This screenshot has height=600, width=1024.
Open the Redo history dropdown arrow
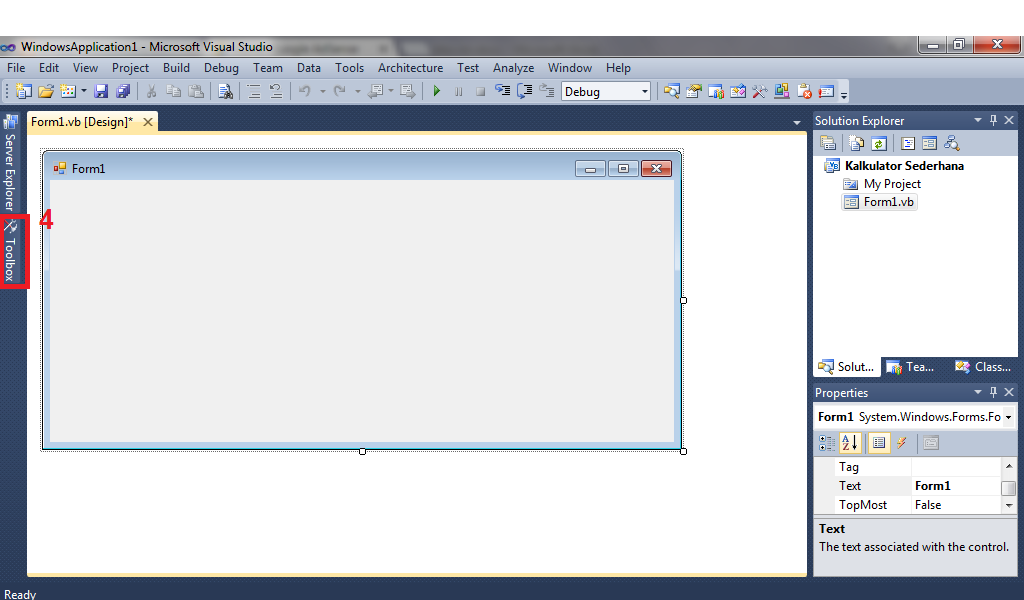(x=357, y=91)
